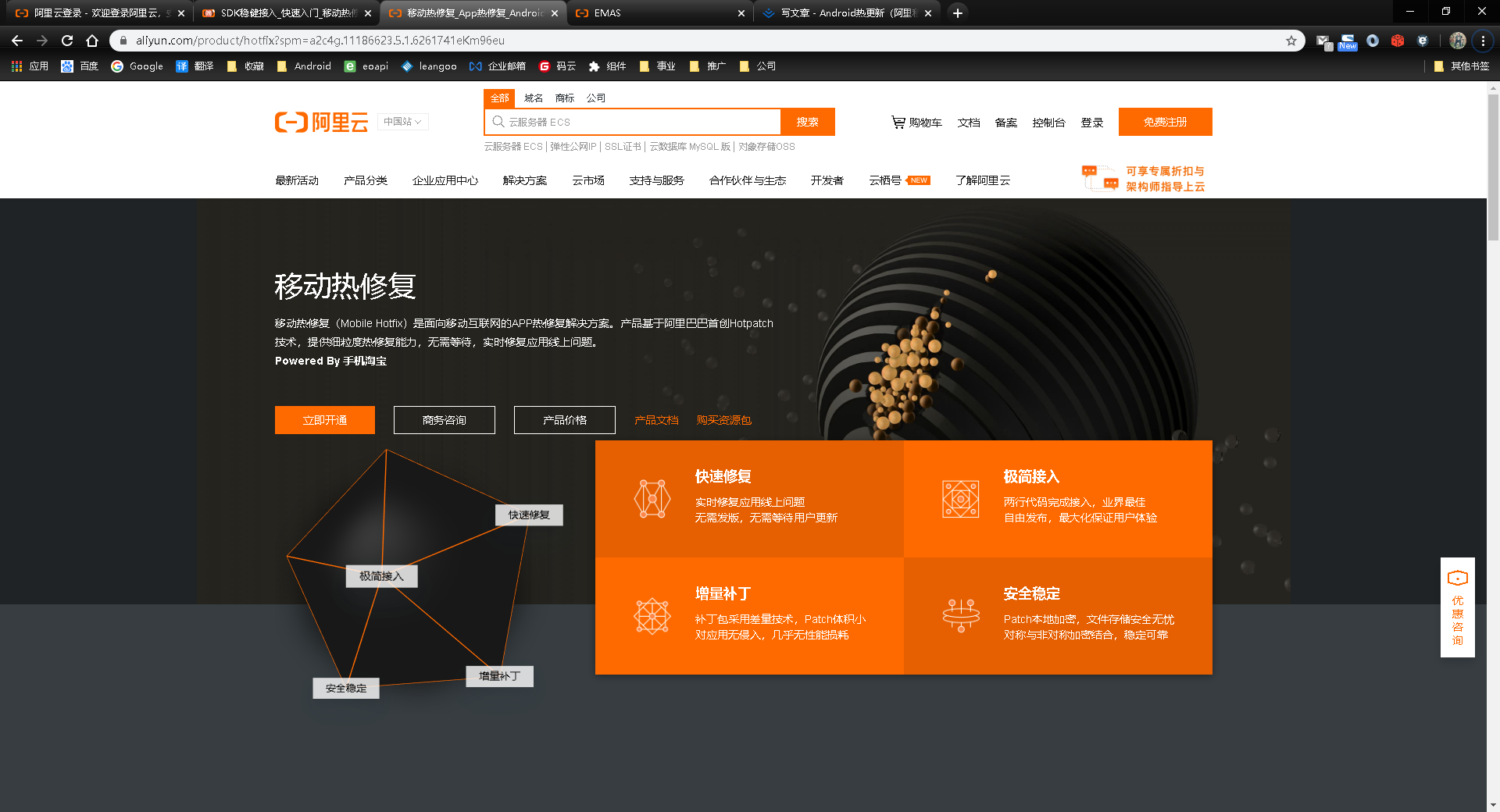Open the browser home page icon
The image size is (1500, 812).
point(92,41)
